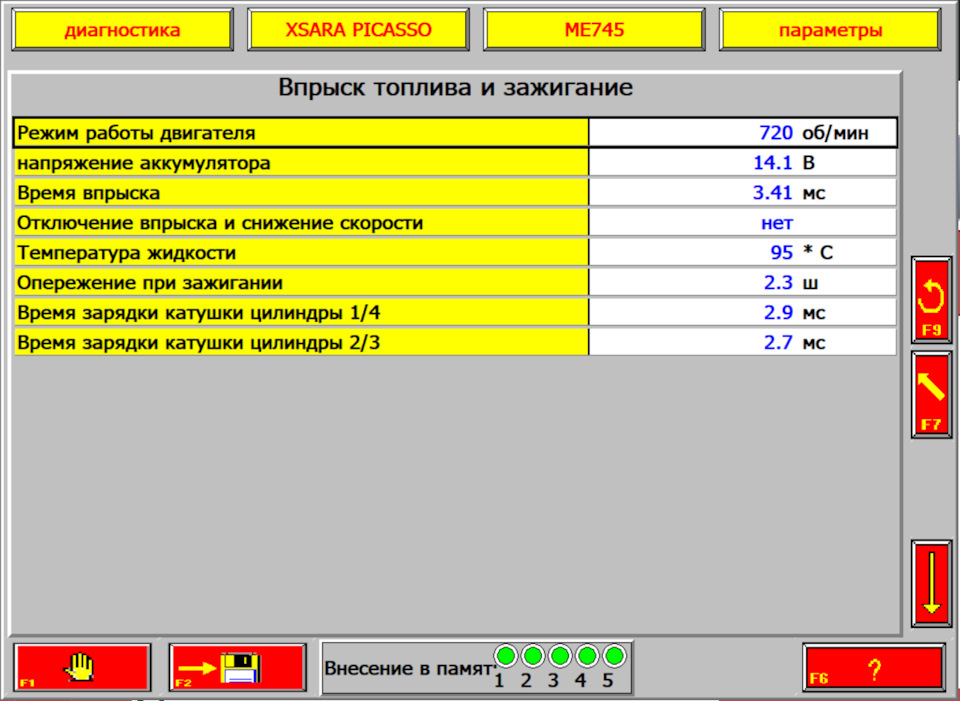Click memory slot 2 green circle icon
The width and height of the screenshot is (960, 701).
[535, 655]
